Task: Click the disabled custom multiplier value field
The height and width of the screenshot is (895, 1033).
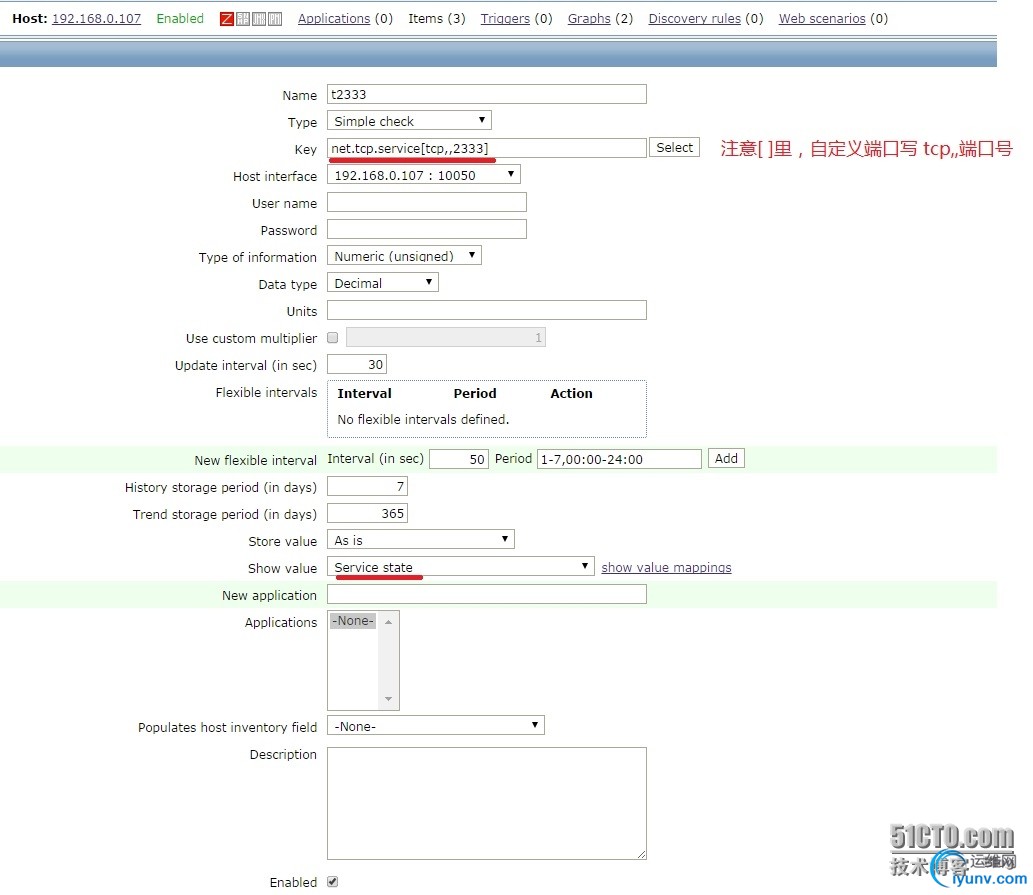Action: click(445, 337)
